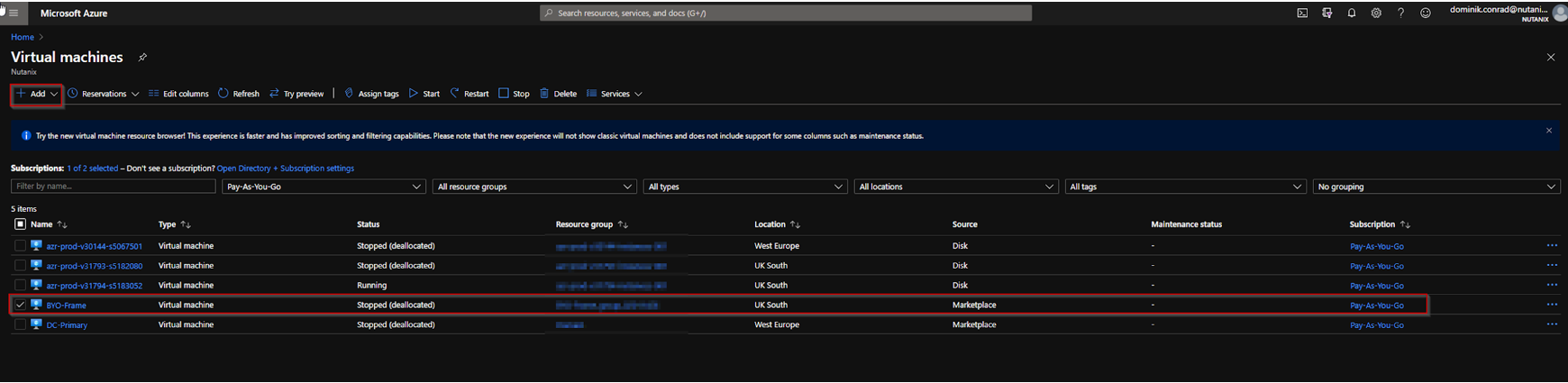
Task: Open the azr-prod-v31793-s5182080 VM link
Action: [95, 266]
